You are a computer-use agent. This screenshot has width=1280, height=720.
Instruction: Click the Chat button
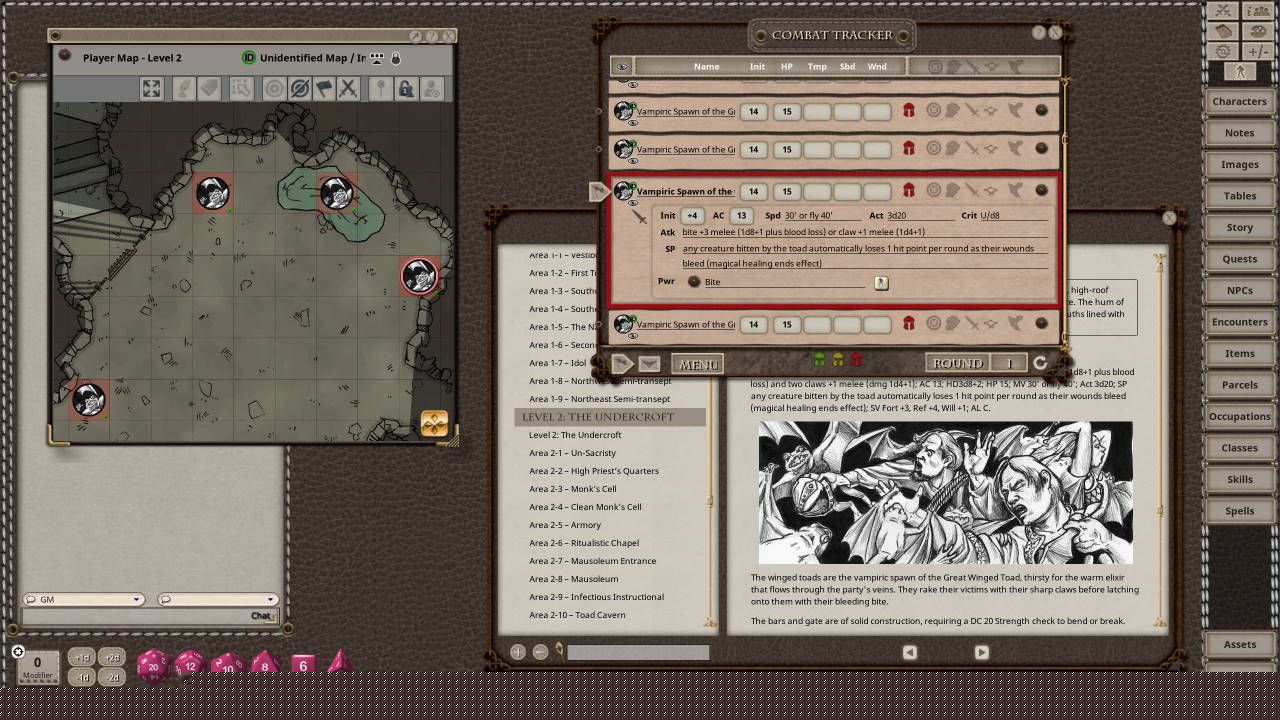[x=262, y=616]
